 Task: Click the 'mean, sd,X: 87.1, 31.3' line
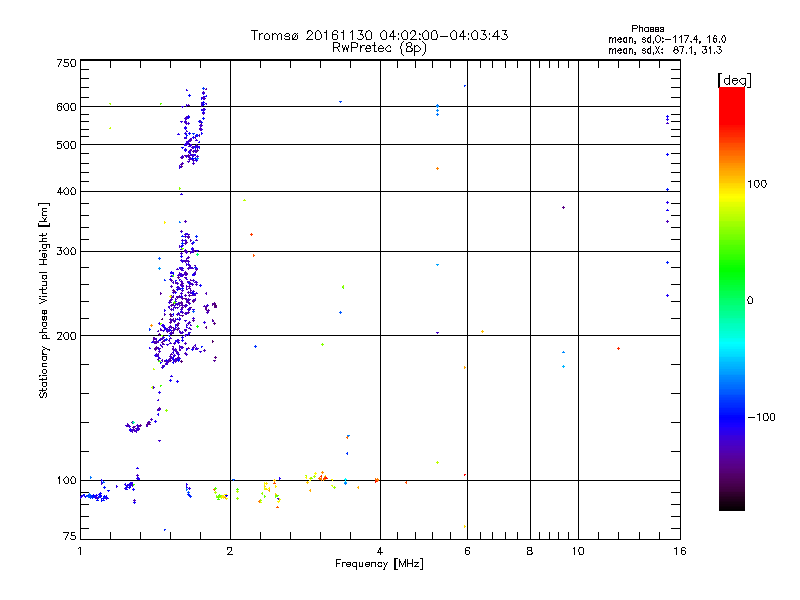(x=665, y=50)
